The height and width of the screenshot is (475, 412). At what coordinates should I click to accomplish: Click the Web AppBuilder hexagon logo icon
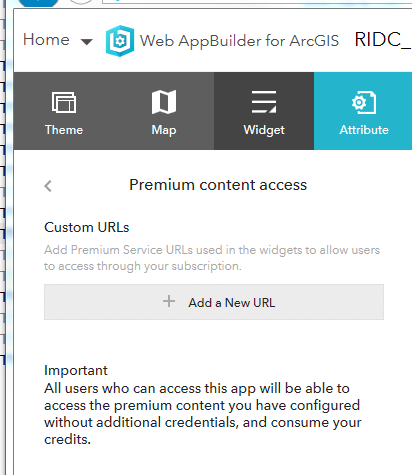[x=120, y=41]
